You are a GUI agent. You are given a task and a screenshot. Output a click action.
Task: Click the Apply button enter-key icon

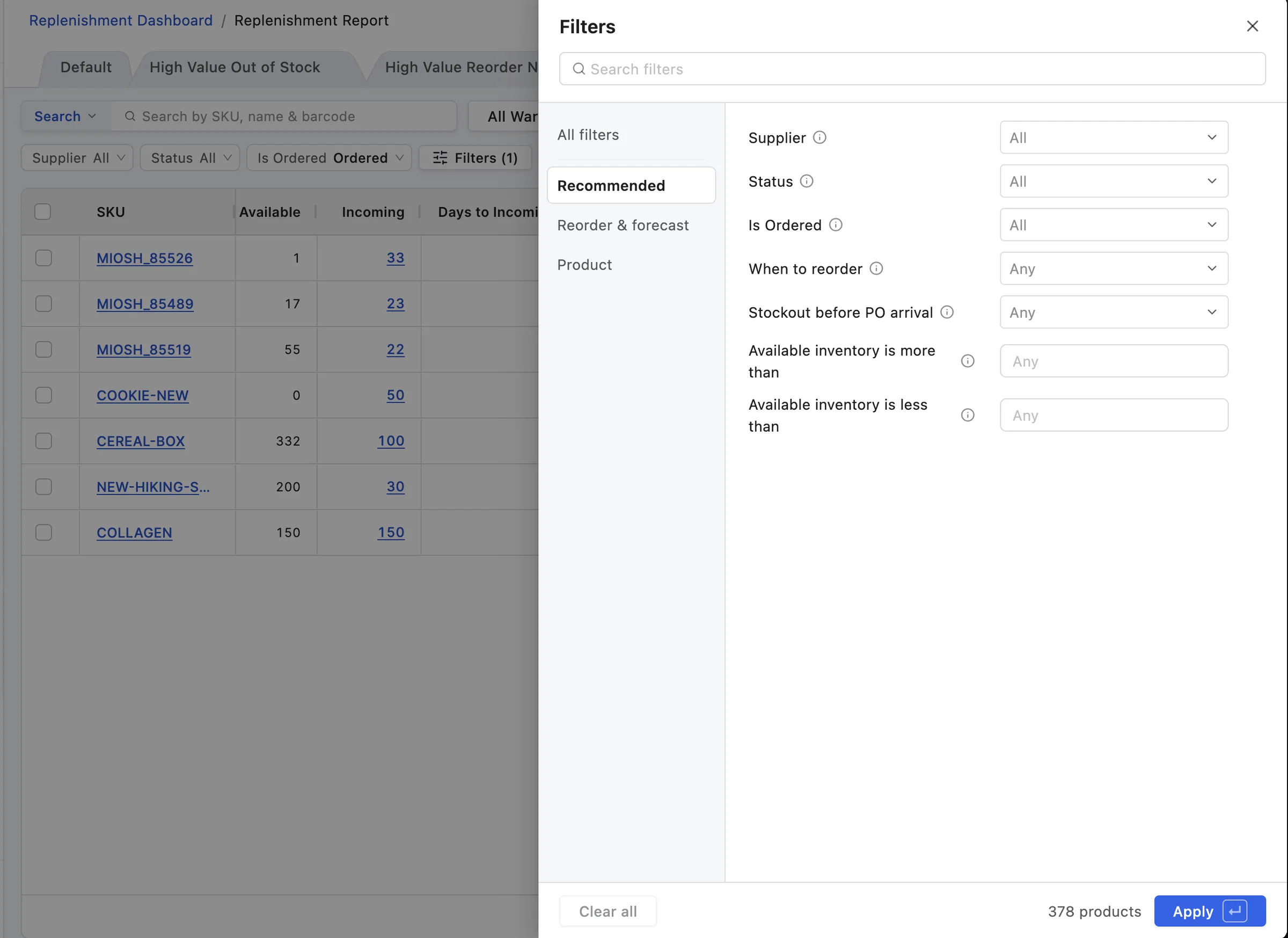(1235, 911)
